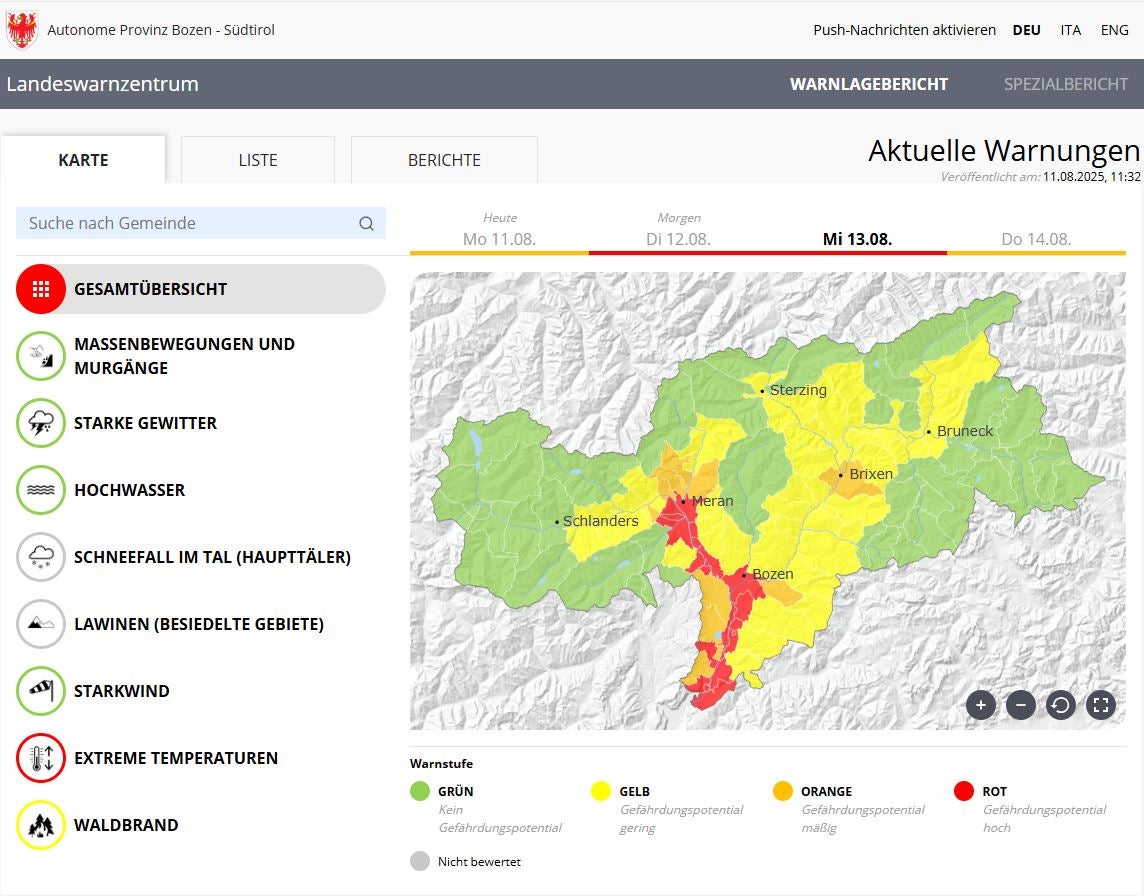Switch forecast to Do 14.08
This screenshot has width=1144, height=896.
pos(1037,238)
